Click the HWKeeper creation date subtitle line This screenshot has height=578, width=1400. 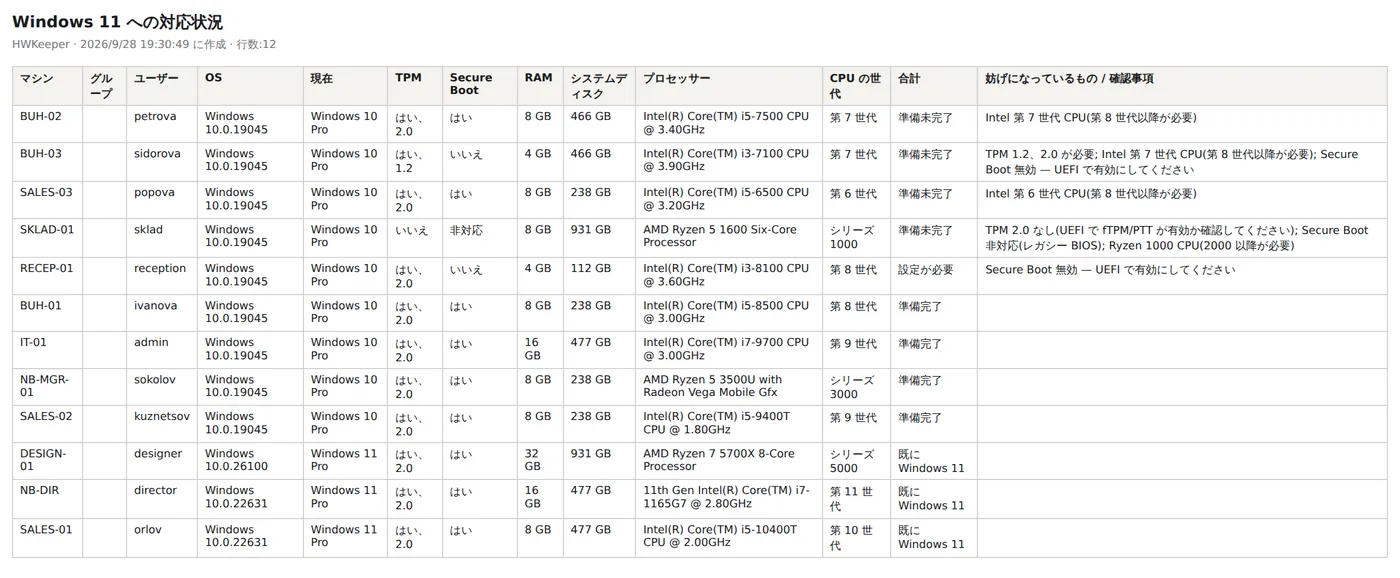click(x=144, y=44)
